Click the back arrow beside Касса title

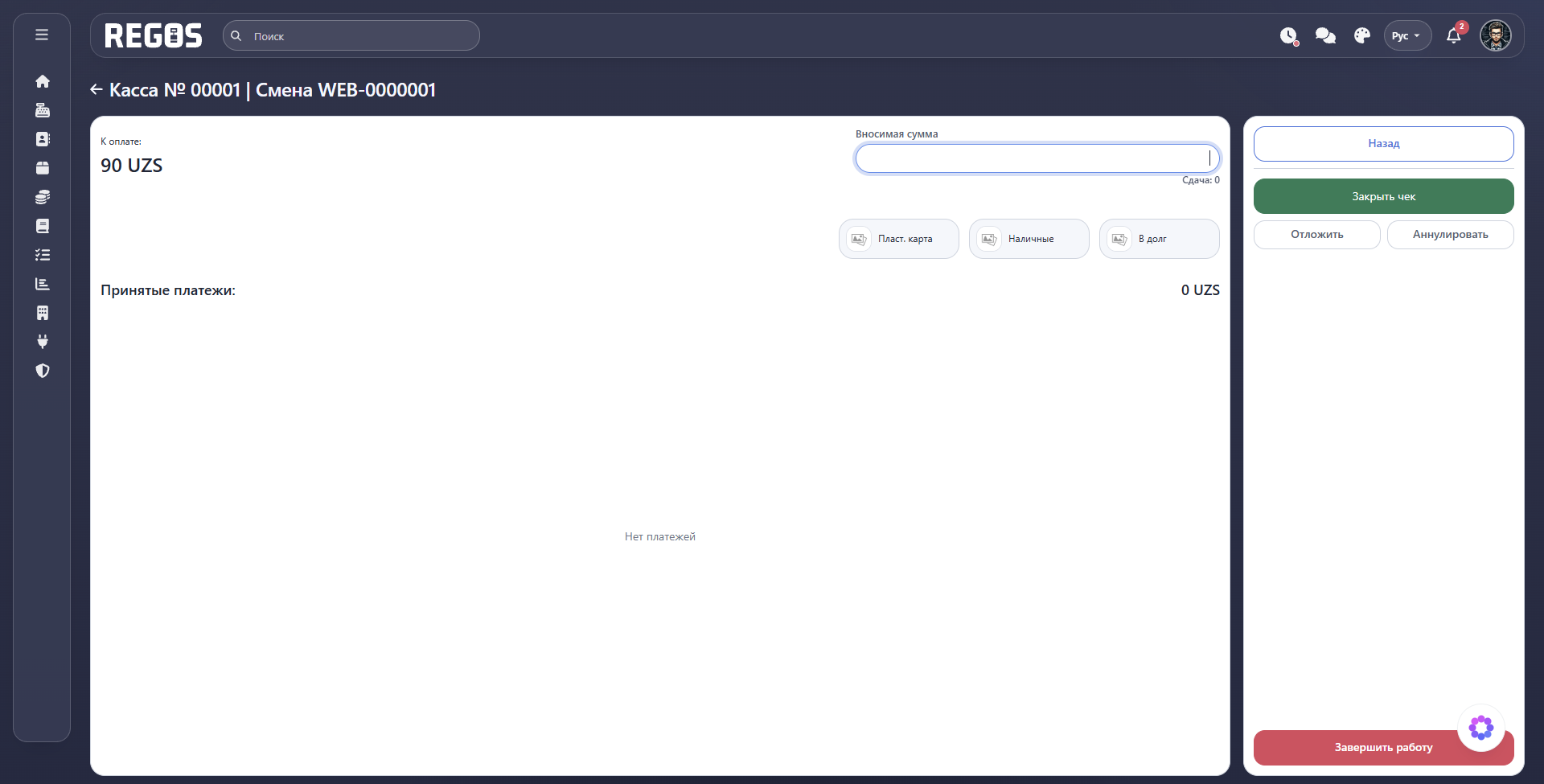(96, 90)
